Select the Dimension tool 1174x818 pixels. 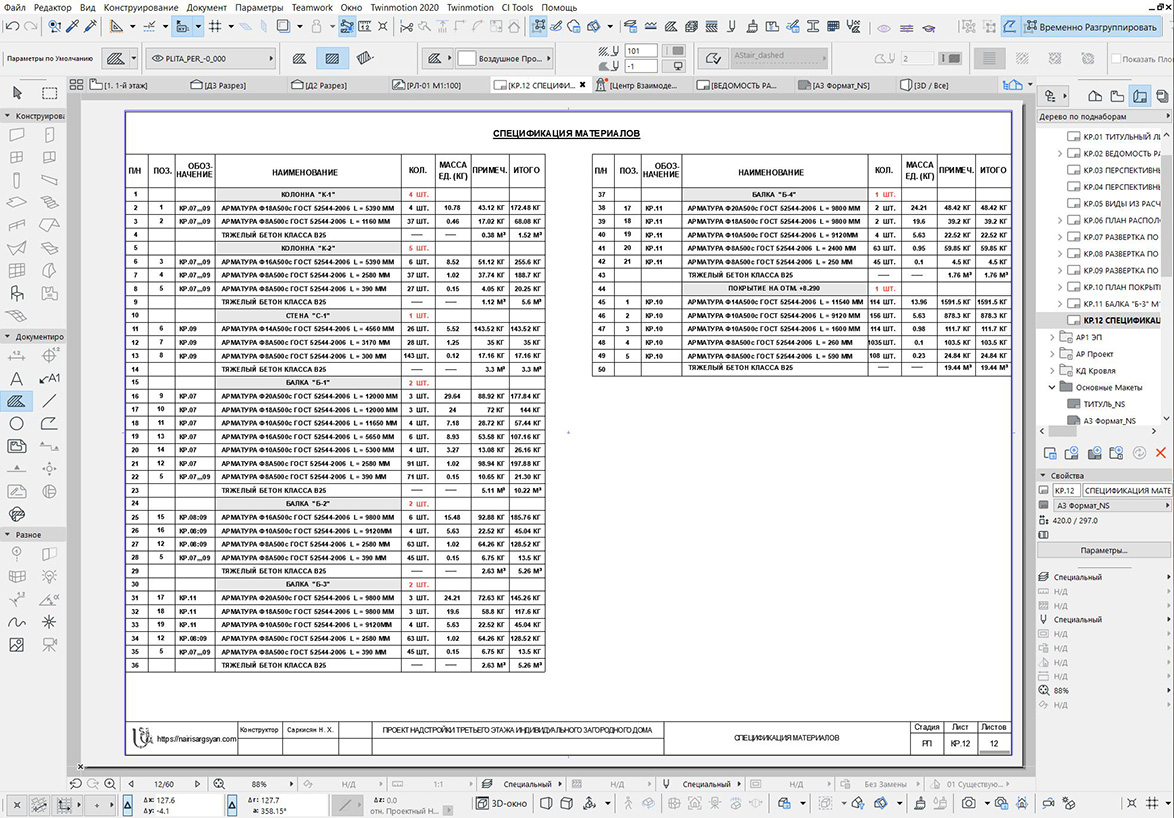16,356
